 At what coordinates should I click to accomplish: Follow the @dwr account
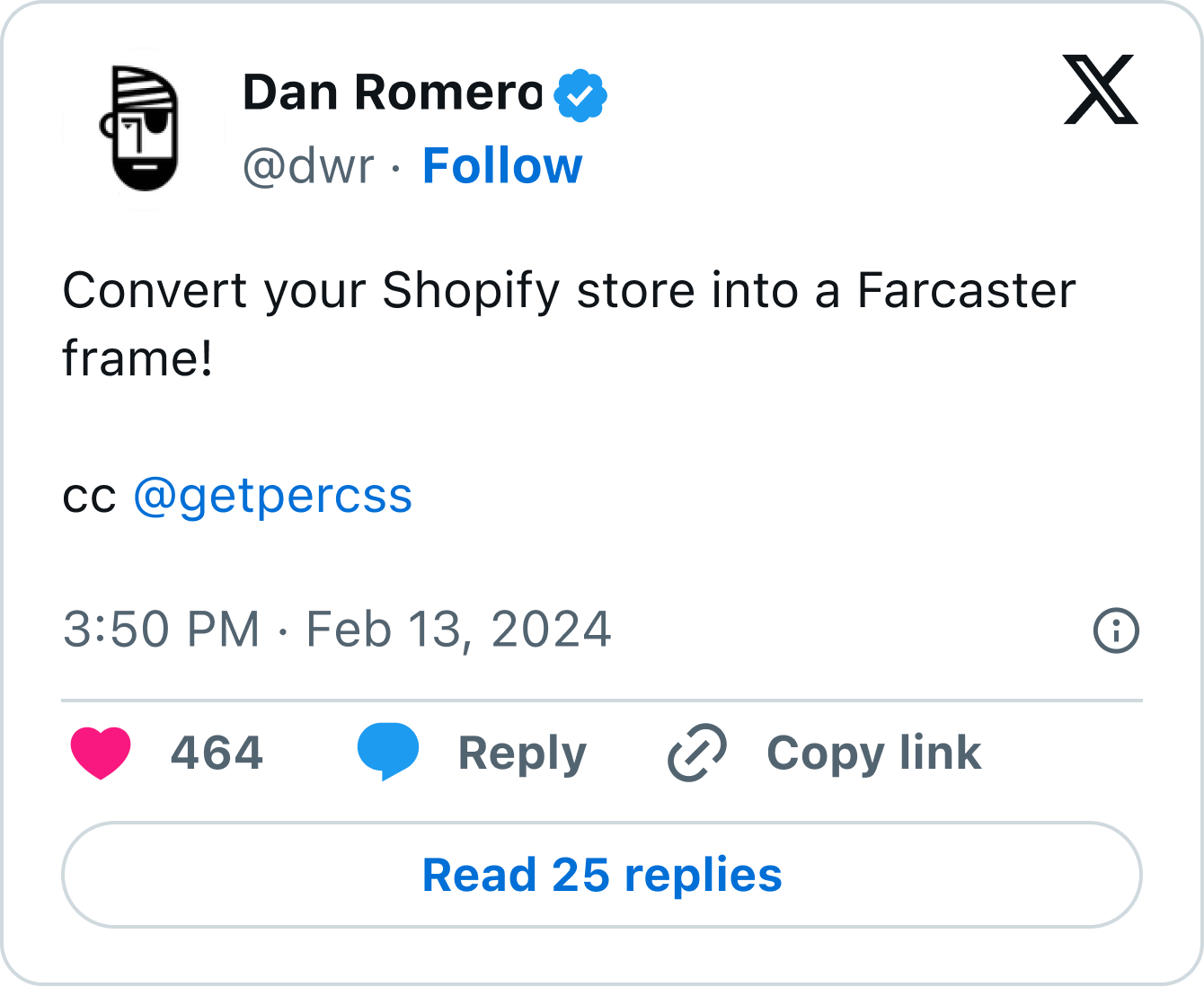[502, 166]
